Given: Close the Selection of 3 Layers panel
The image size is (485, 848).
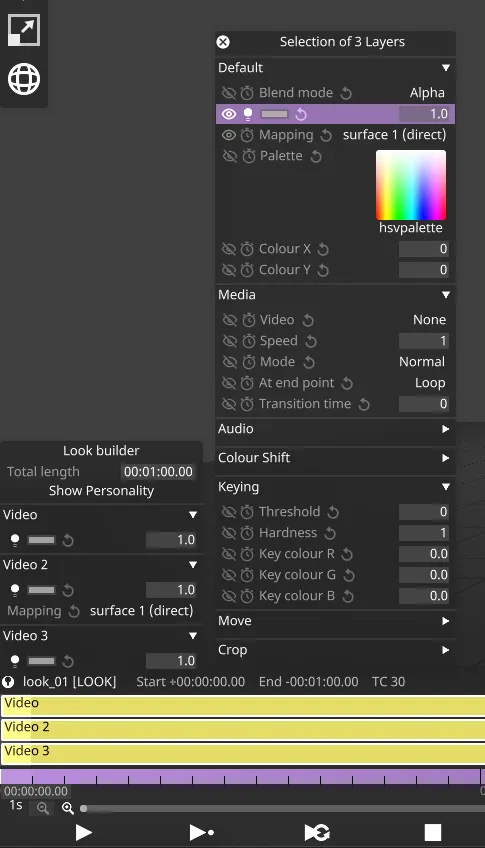Looking at the screenshot, I should click(x=223, y=42).
